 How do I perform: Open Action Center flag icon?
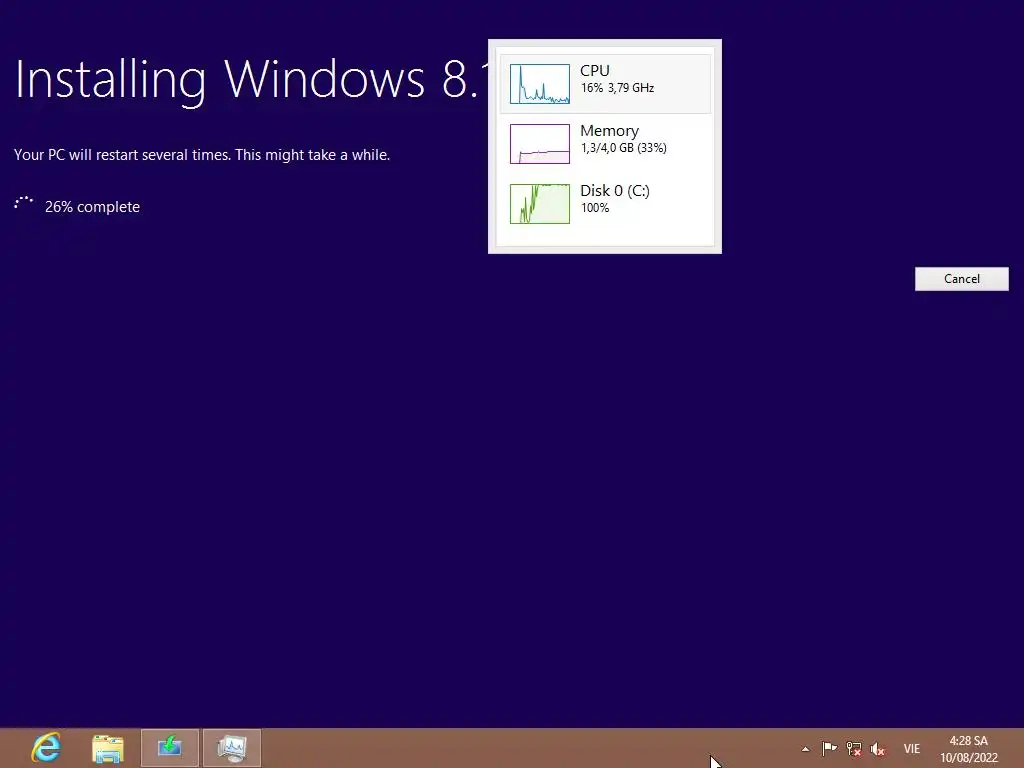tap(829, 748)
